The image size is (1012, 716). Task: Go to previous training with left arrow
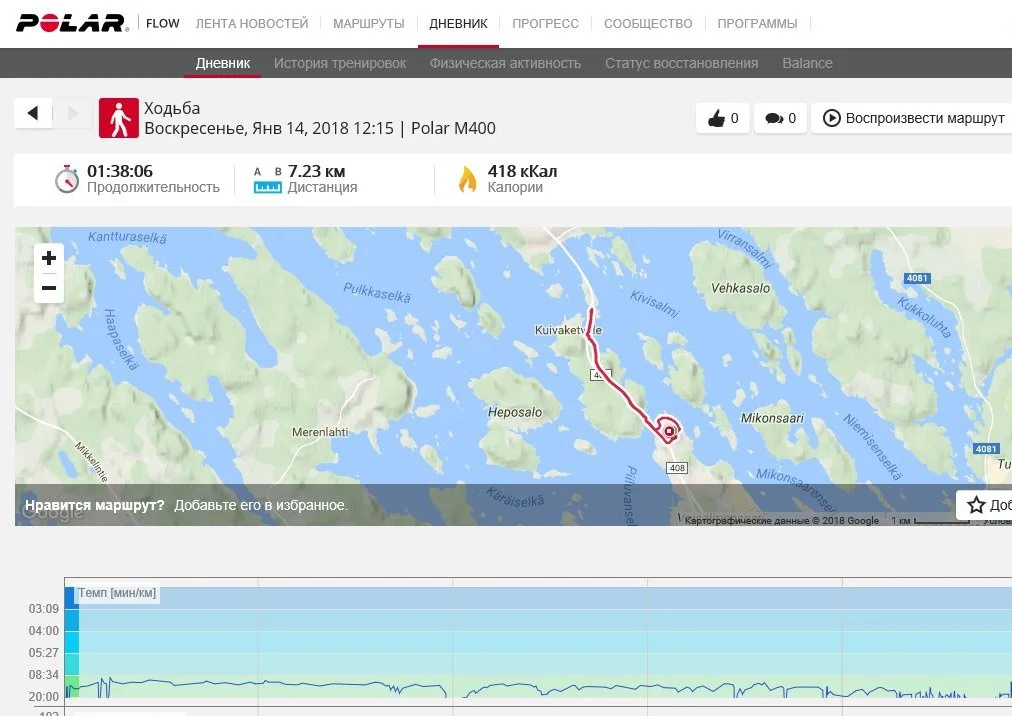pyautogui.click(x=33, y=114)
